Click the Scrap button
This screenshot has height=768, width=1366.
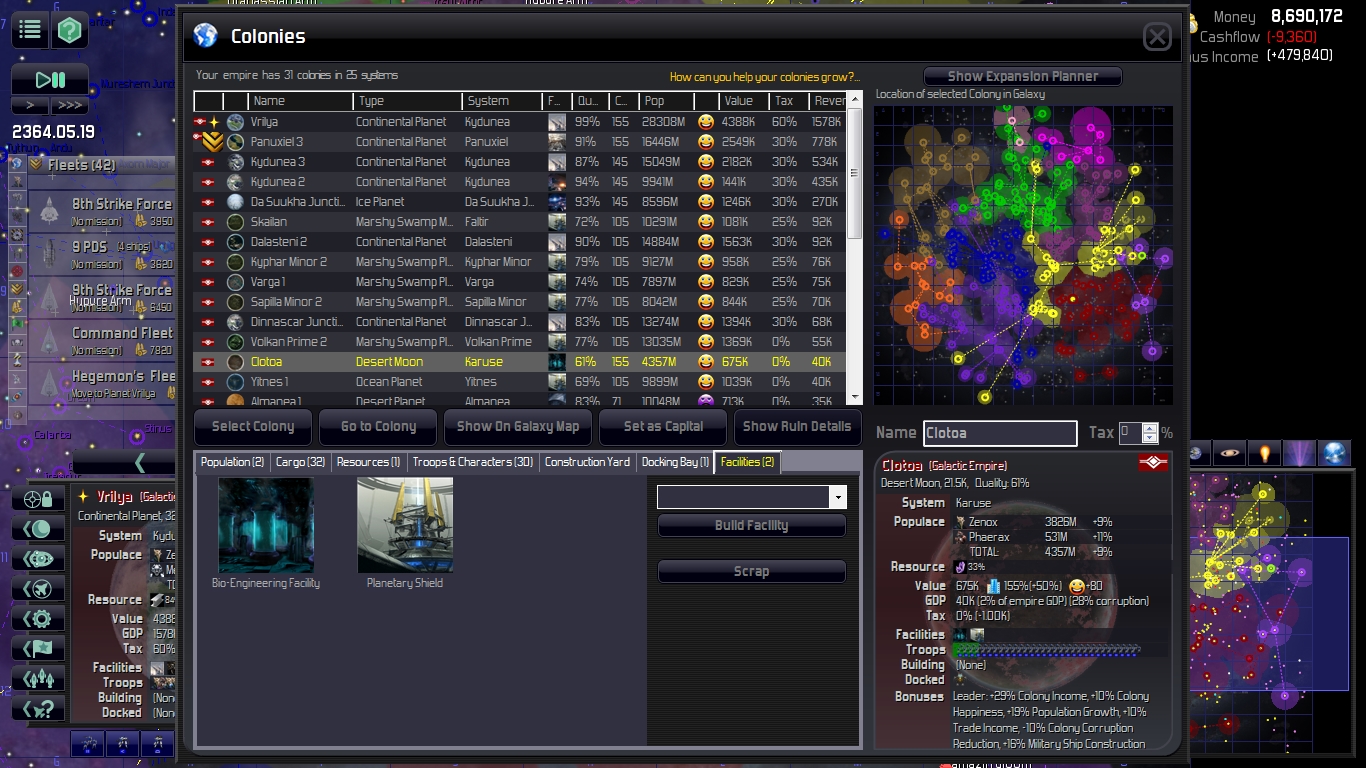[x=751, y=571]
